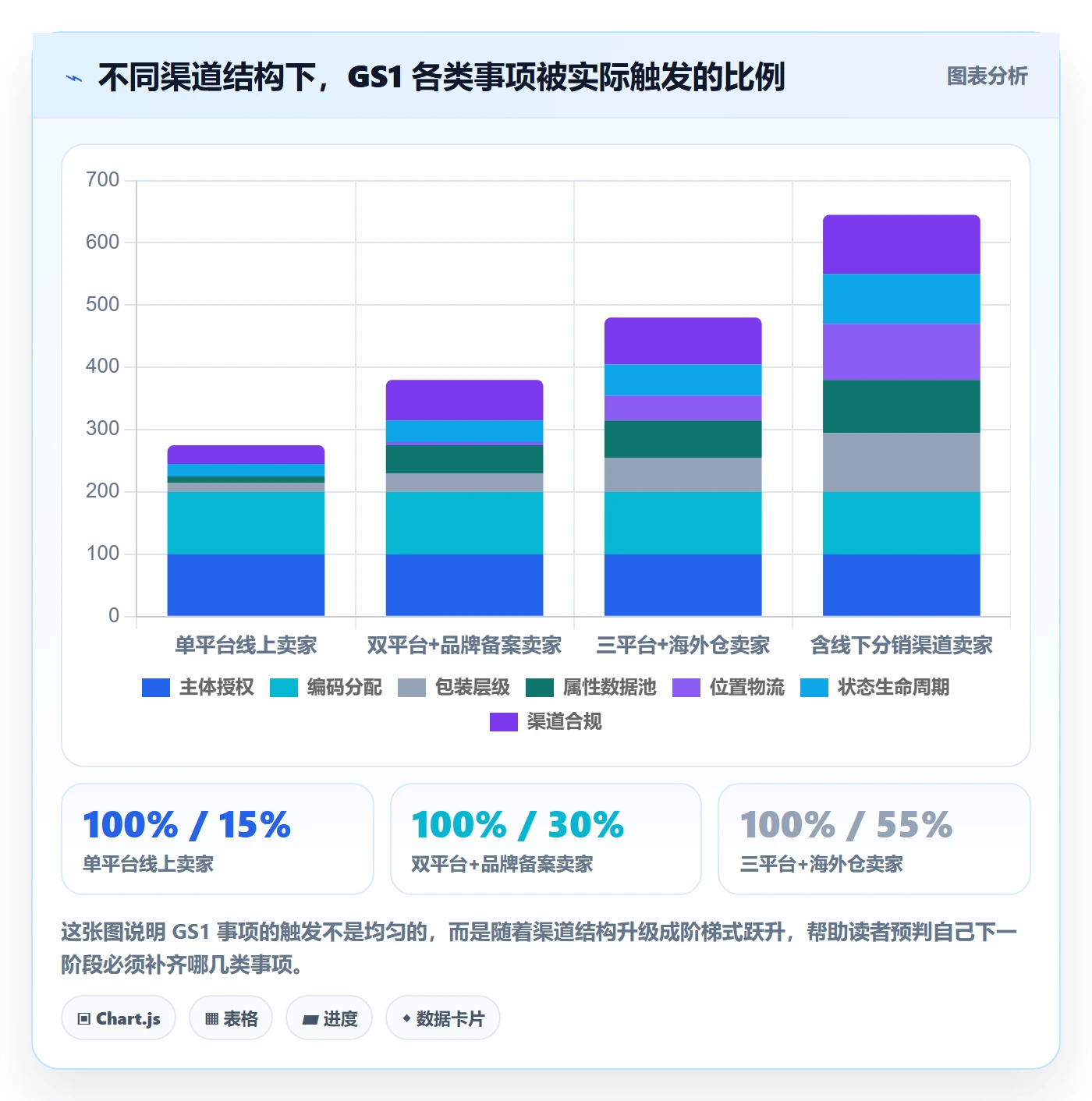The width and height of the screenshot is (1092, 1101).
Task: Click the 属性数据池 segment of the 含线下分销渠道卖家 bar
Action: point(902,406)
